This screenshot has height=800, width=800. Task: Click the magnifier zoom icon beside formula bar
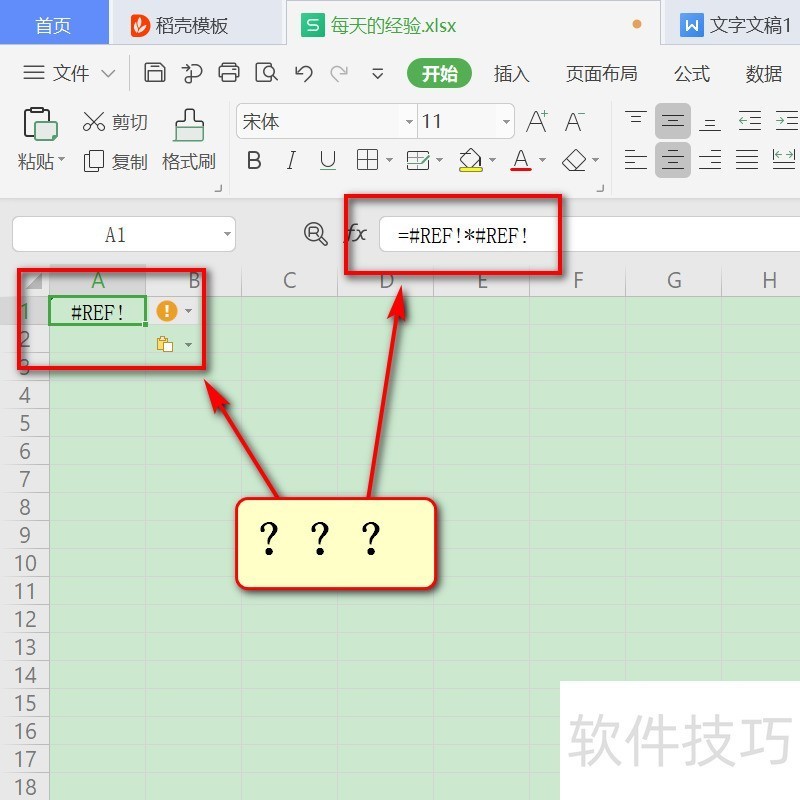pyautogui.click(x=316, y=234)
